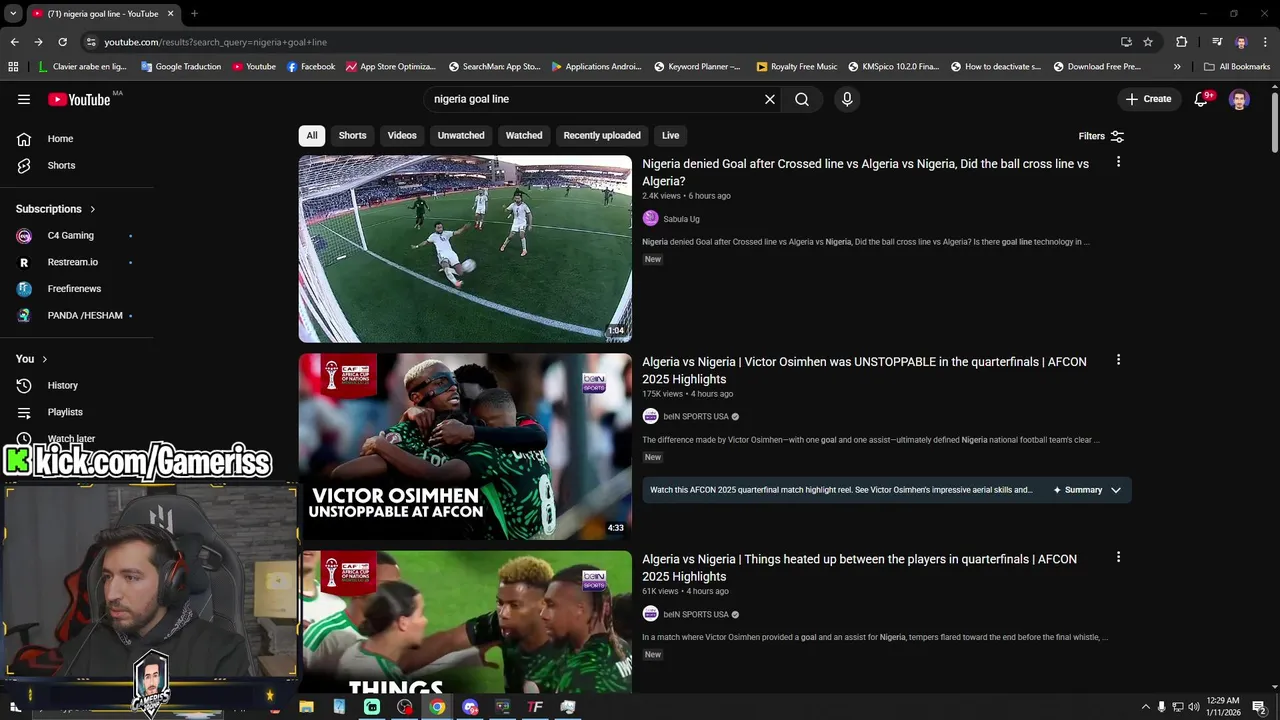Screen dimensions: 1280x720
Task: Reload the page in Chrome
Action: [62, 42]
